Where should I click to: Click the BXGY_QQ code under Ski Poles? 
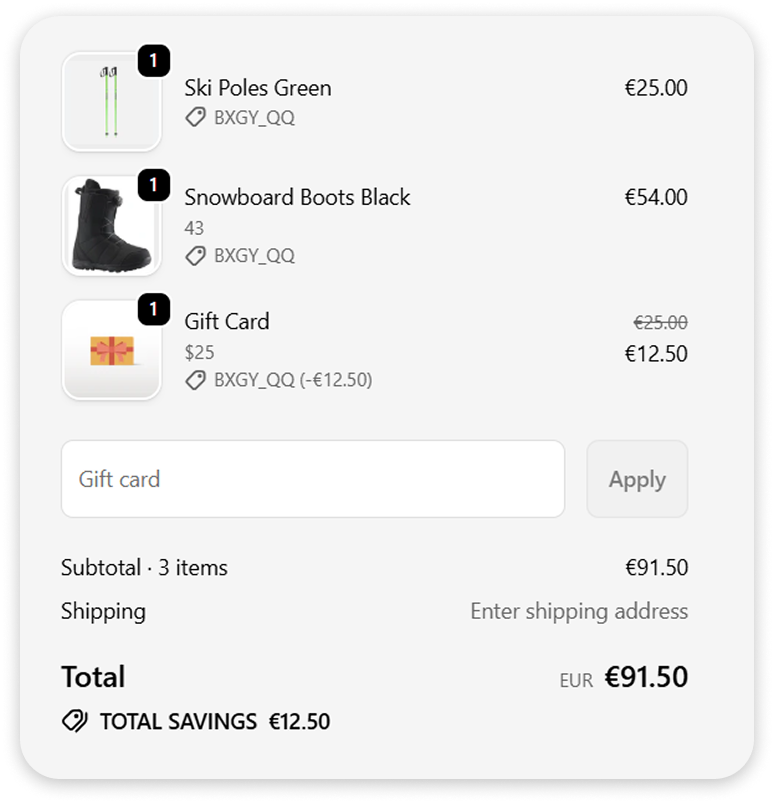[x=254, y=118]
